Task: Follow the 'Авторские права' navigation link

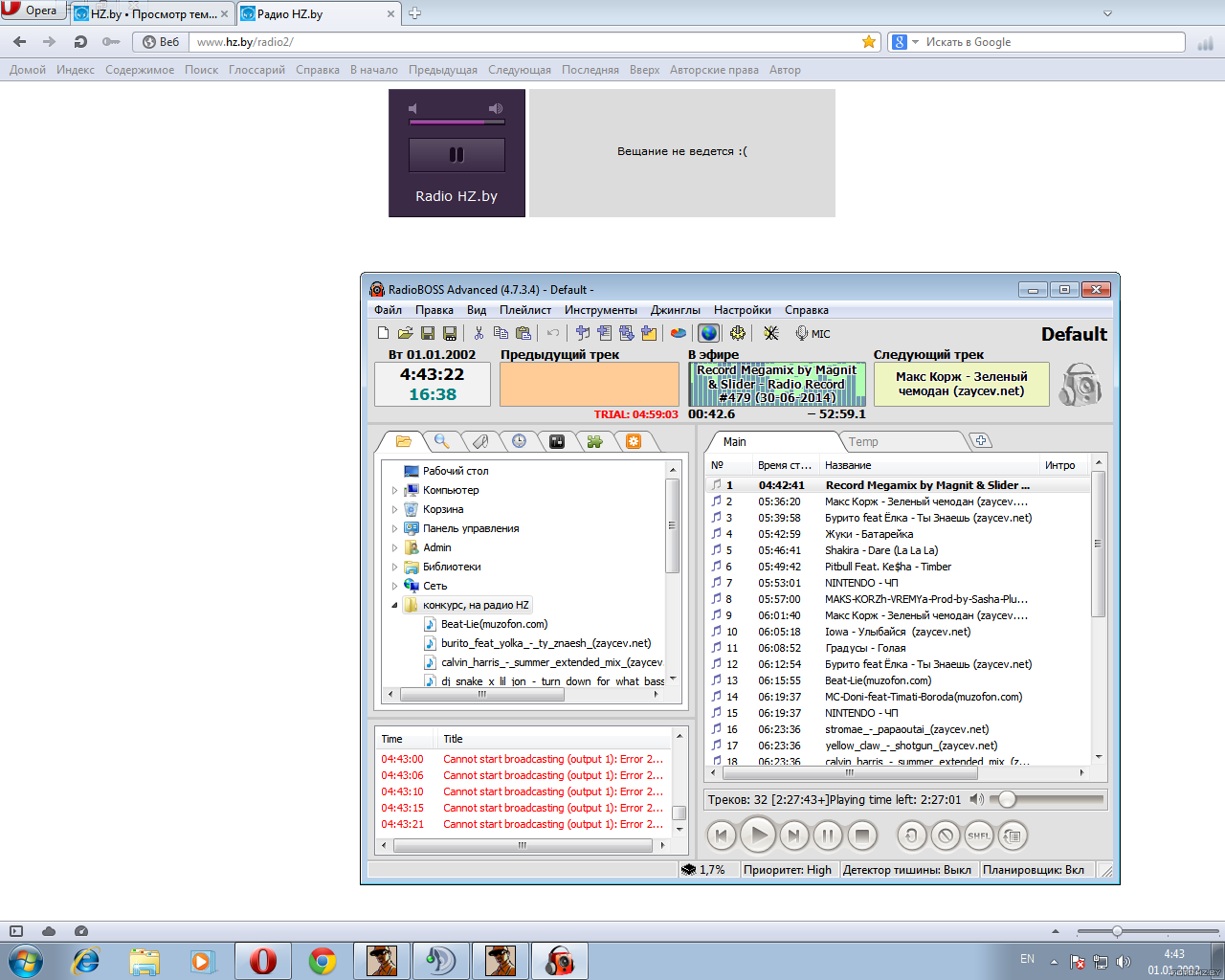Action: 714,70
